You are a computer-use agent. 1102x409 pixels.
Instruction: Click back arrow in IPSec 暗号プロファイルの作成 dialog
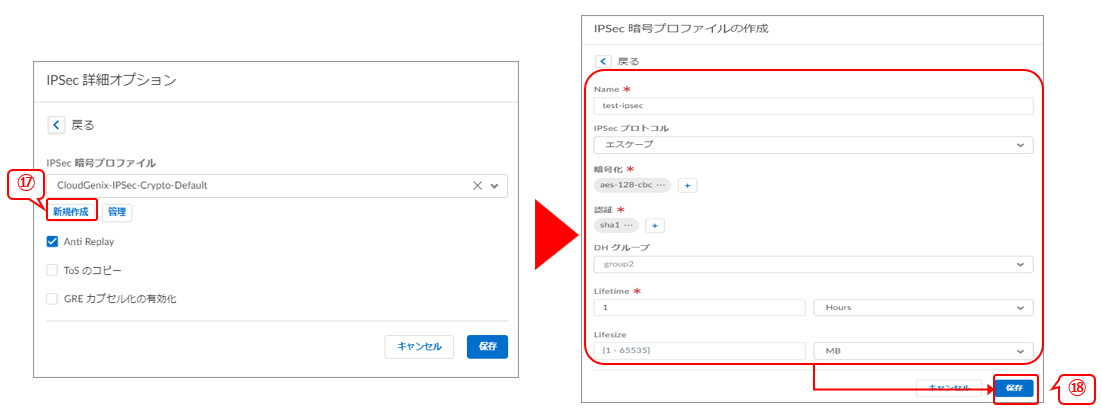point(602,61)
